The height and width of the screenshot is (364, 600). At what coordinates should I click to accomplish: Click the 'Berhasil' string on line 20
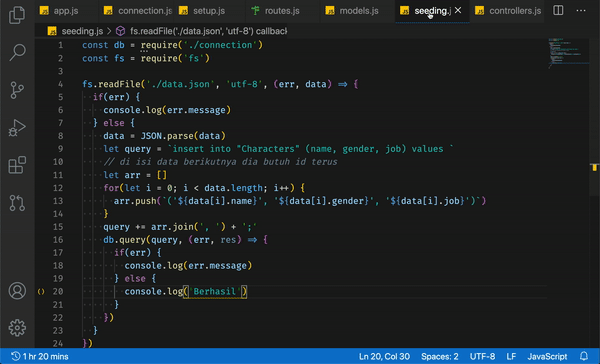(215, 292)
